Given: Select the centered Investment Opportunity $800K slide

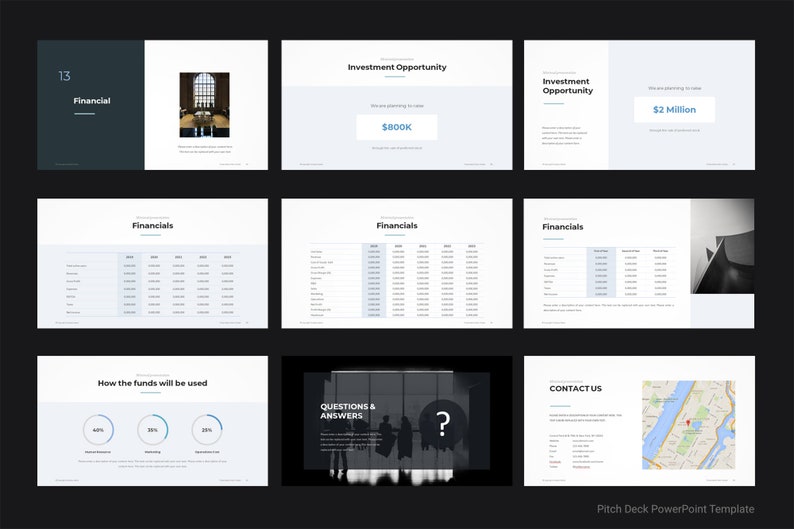Looking at the screenshot, I should point(396,105).
